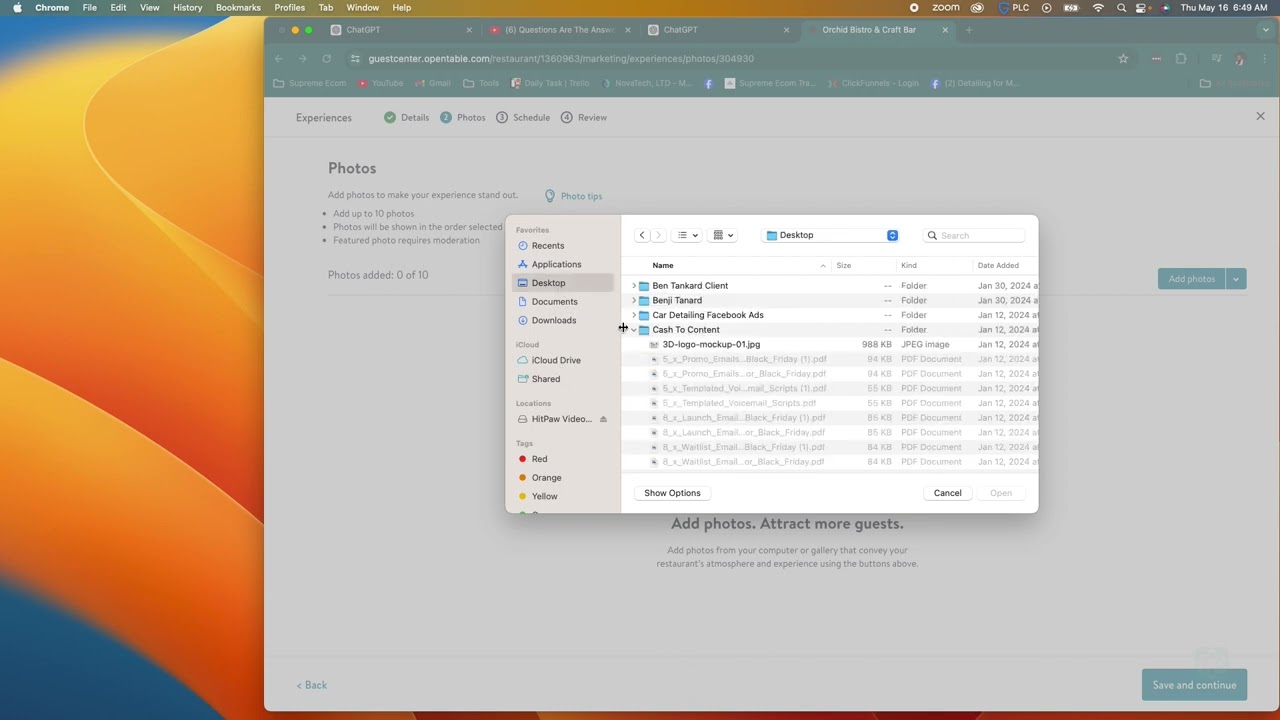Select the HitPaw Video volume

coord(560,419)
